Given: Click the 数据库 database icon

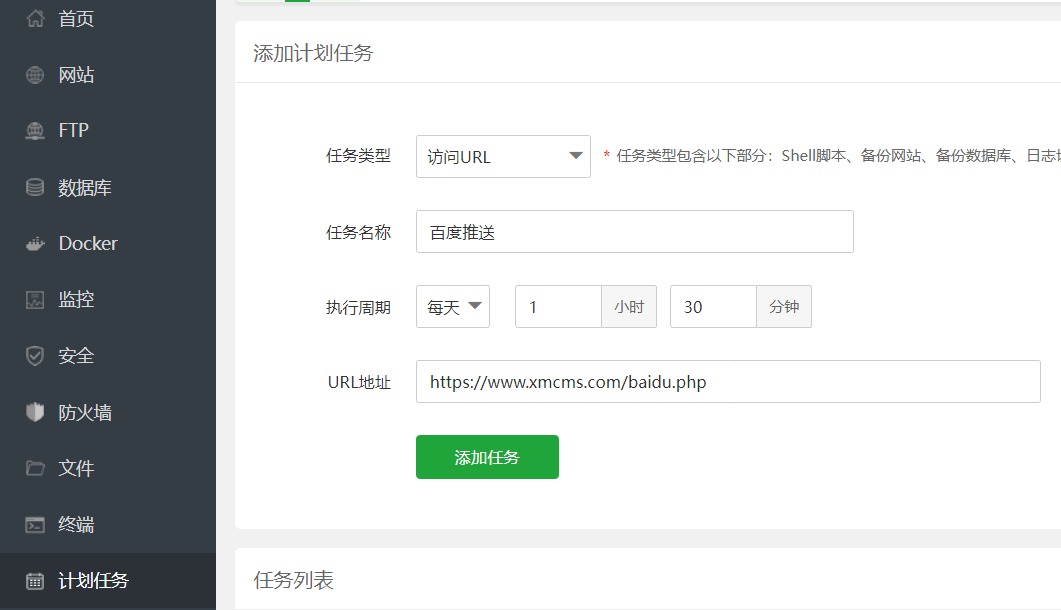Looking at the screenshot, I should [x=37, y=186].
